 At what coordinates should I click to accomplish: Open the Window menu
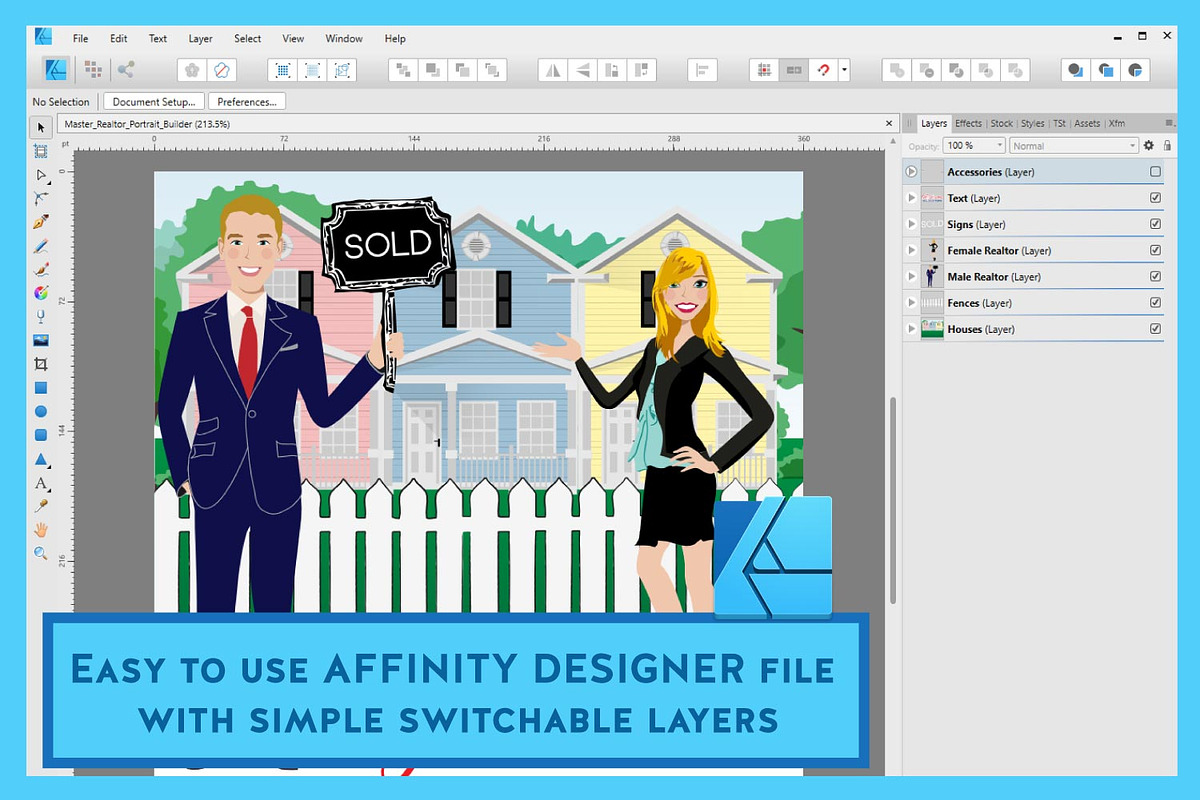point(344,39)
